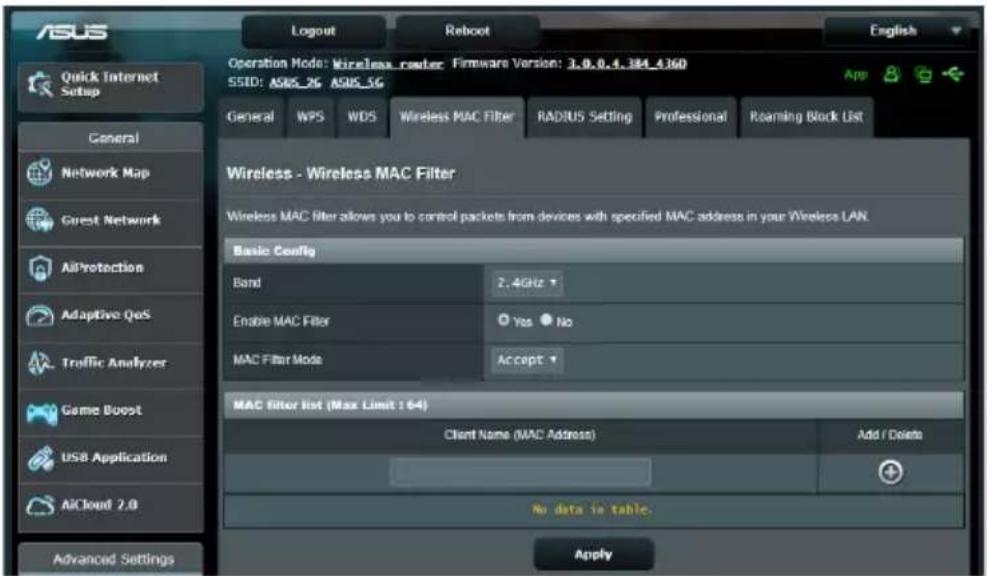Viewport: 987px width, 576px height.
Task: Click the Guest Network globe icon
Action: coord(40,220)
